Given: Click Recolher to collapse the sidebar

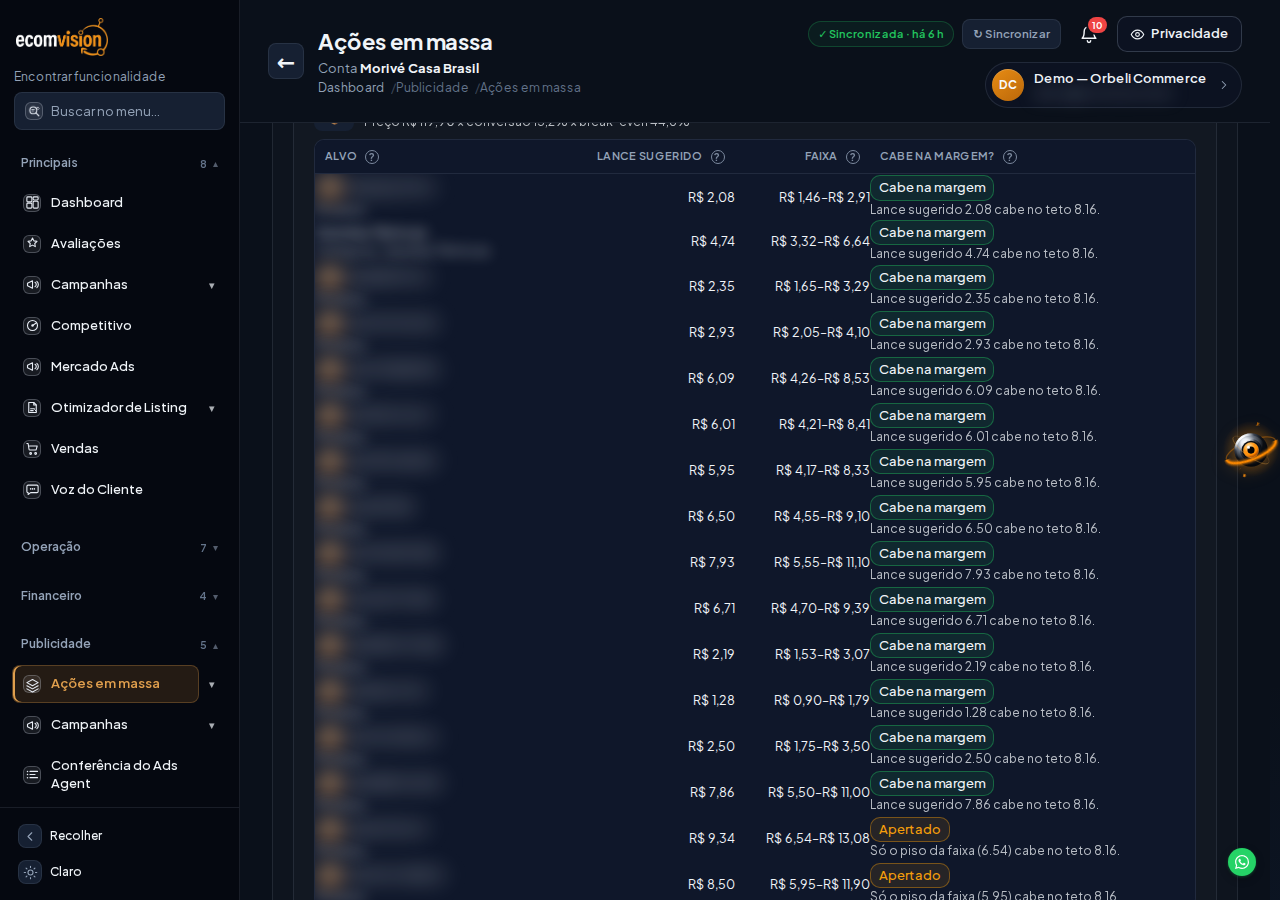Looking at the screenshot, I should click(60, 836).
